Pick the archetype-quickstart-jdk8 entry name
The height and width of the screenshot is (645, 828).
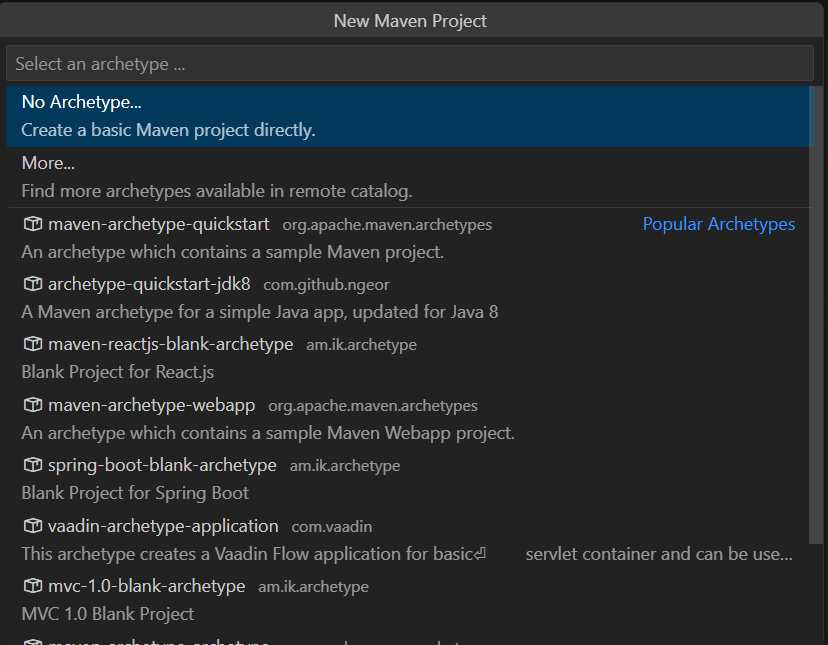(149, 283)
